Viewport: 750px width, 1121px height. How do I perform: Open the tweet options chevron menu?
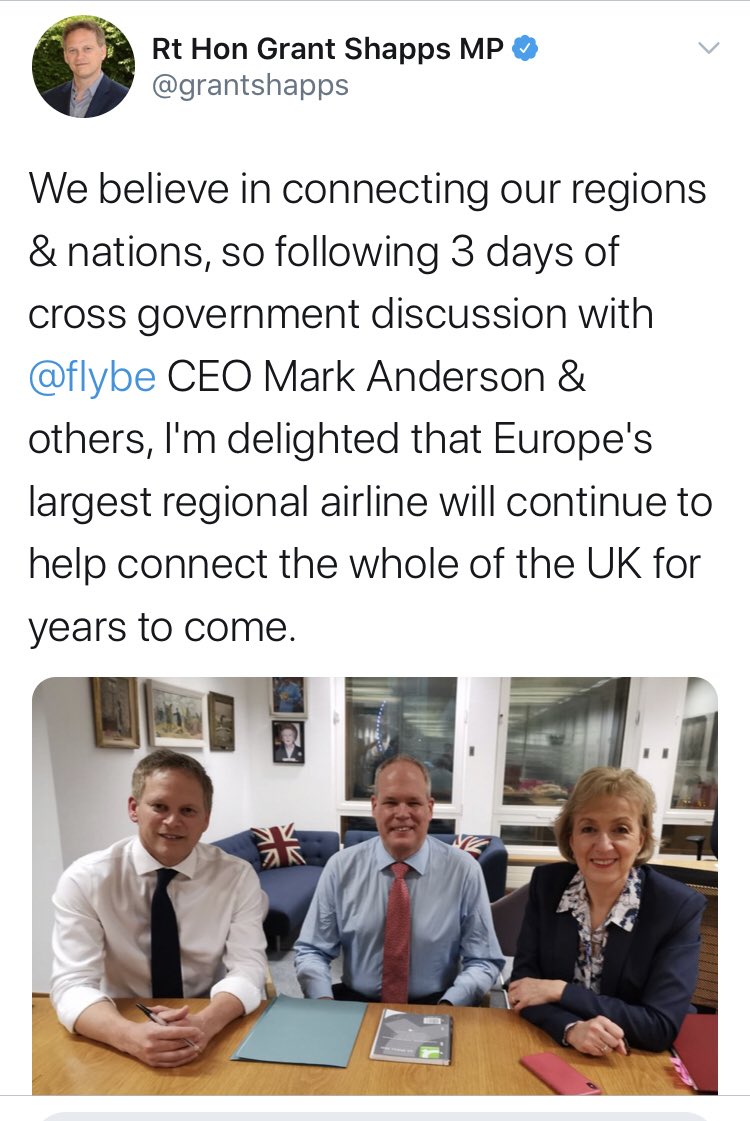pyautogui.click(x=708, y=49)
